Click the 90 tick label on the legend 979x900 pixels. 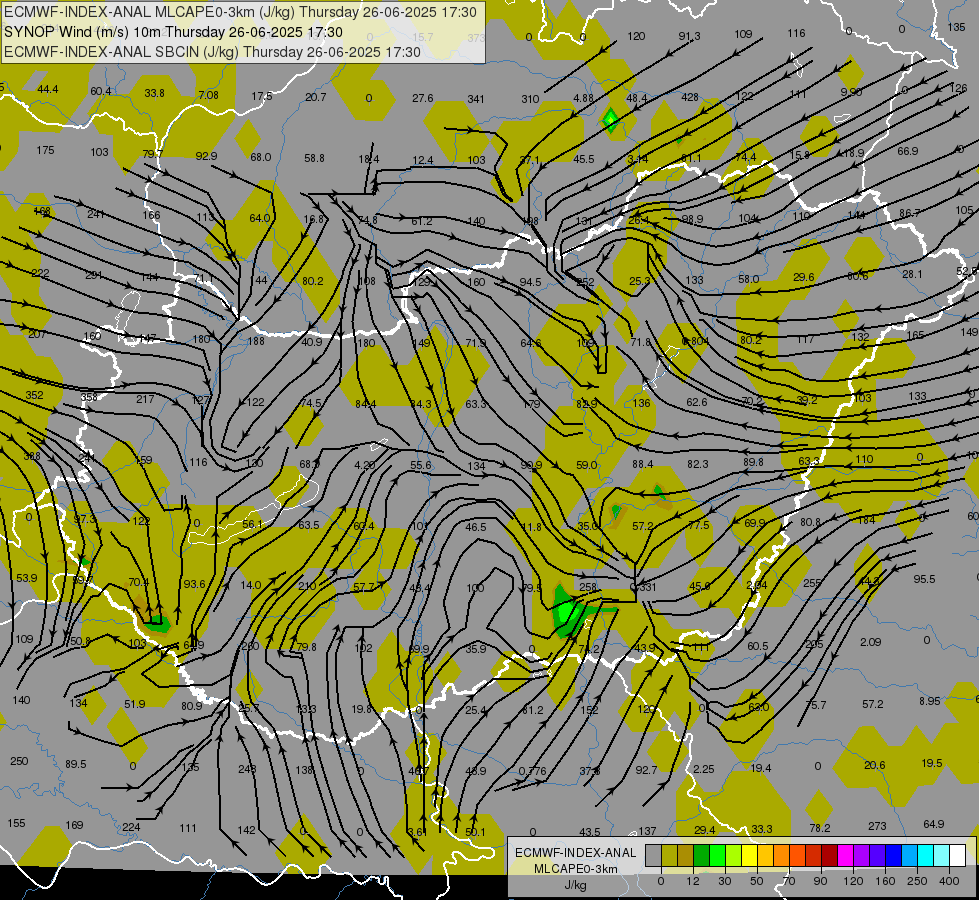click(x=820, y=881)
